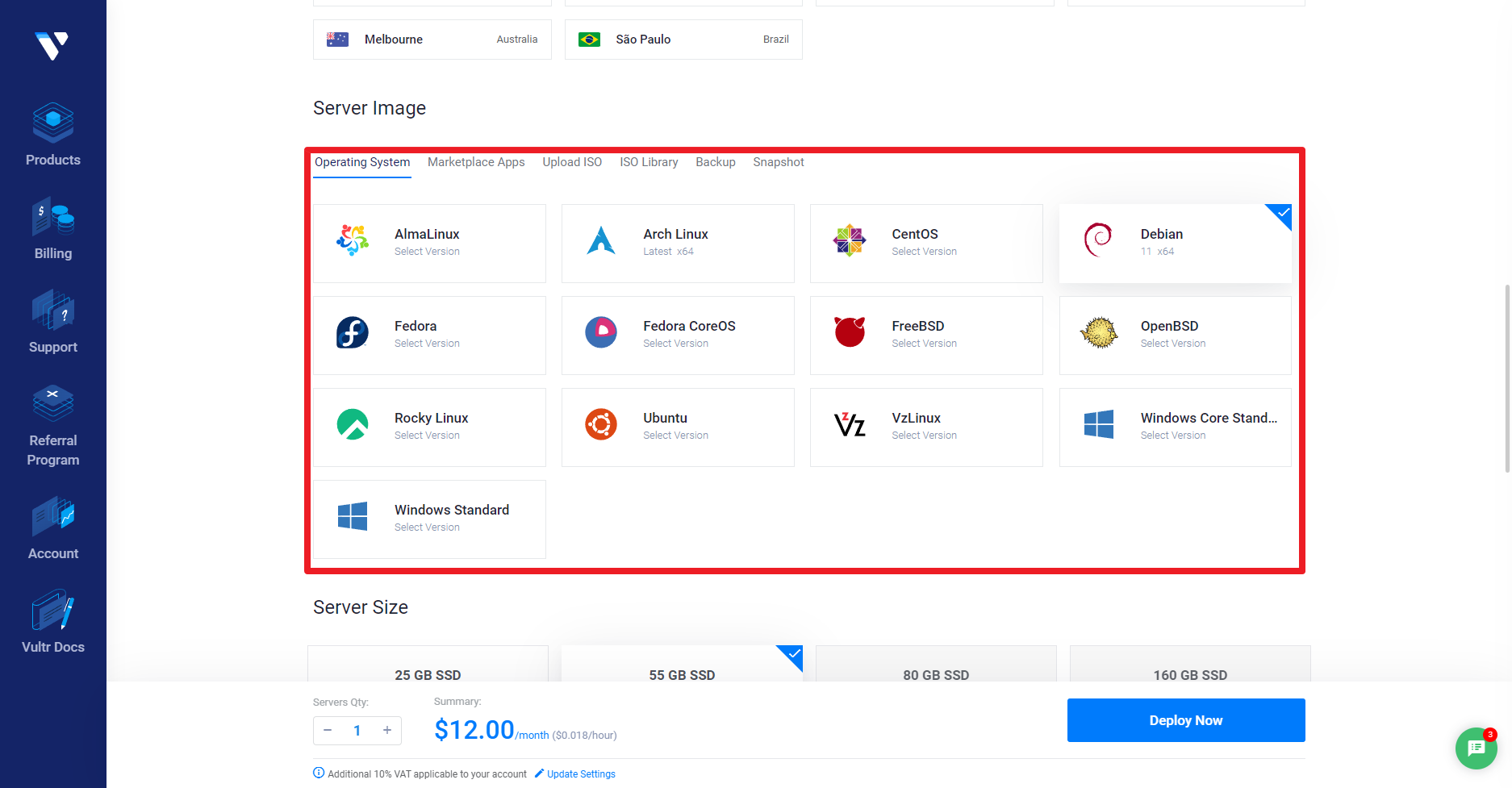Click the Vultr logo in sidebar
This screenshot has height=788, width=1512.
tap(52, 45)
